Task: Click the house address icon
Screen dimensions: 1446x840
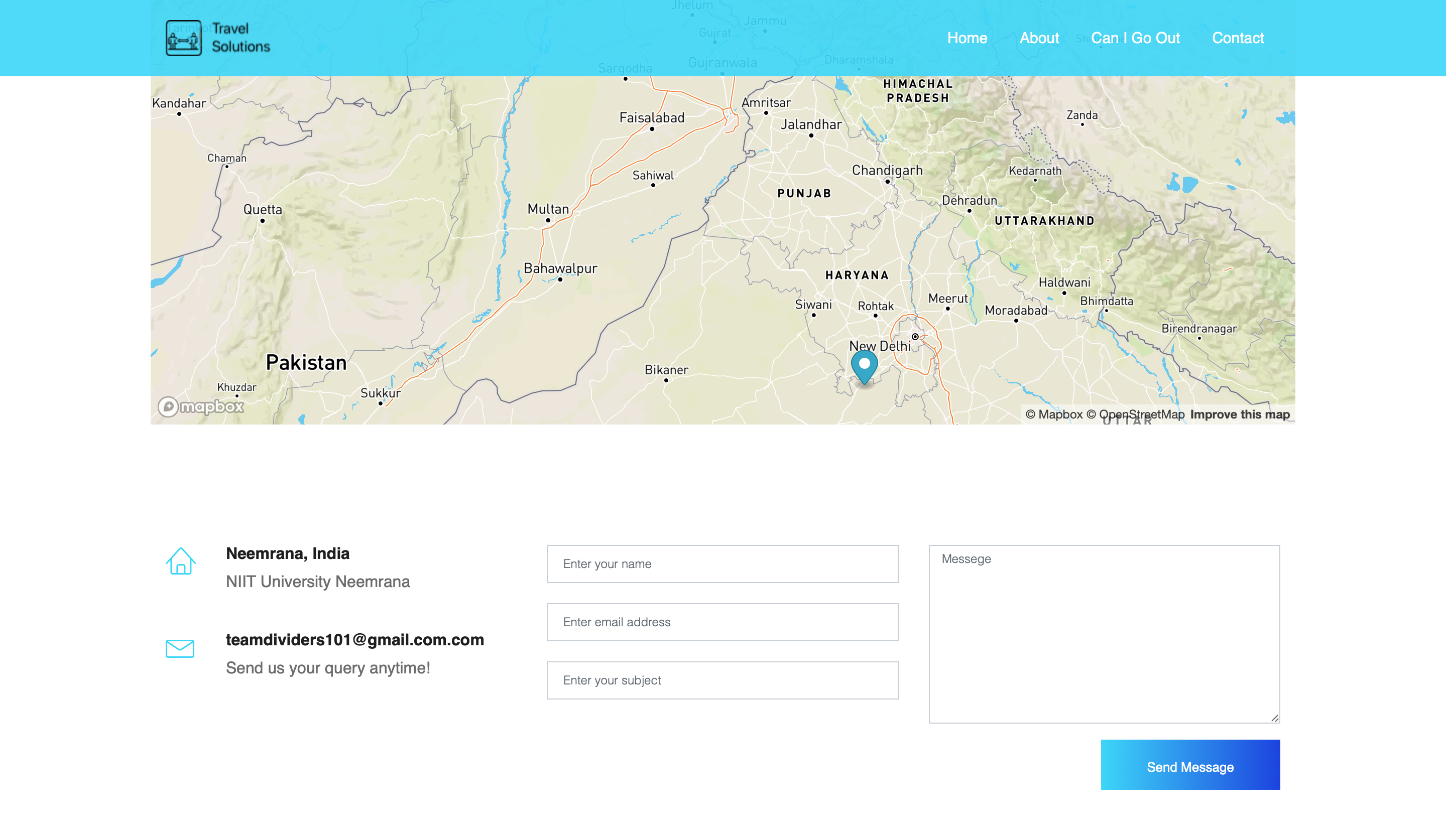Action: coord(181,561)
